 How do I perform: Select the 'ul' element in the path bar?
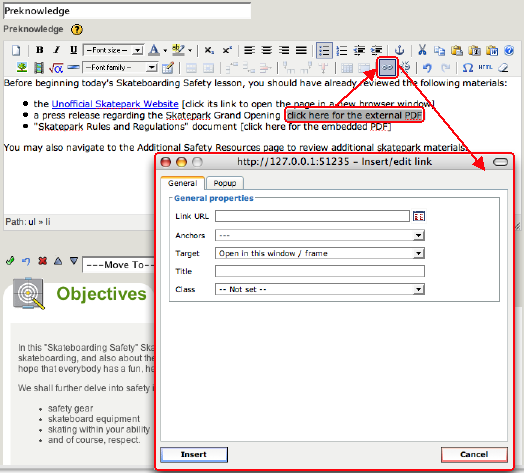point(32,222)
